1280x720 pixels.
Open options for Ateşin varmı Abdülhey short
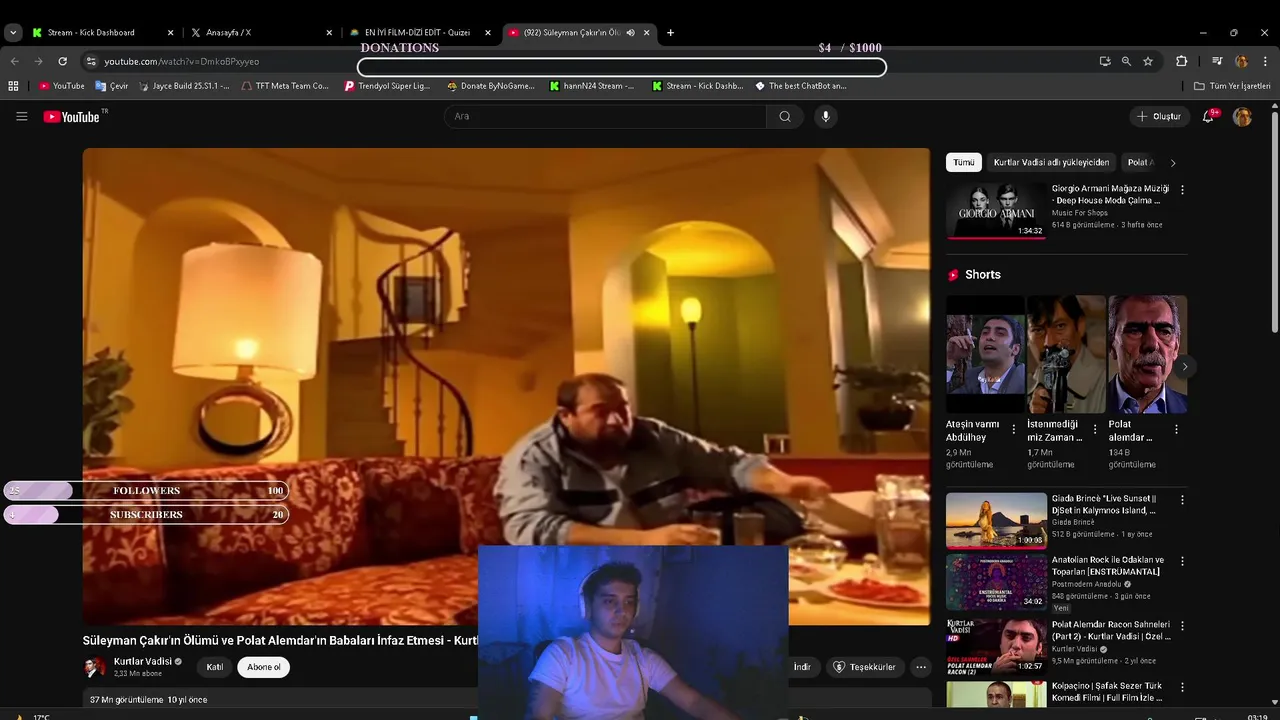tap(1014, 429)
